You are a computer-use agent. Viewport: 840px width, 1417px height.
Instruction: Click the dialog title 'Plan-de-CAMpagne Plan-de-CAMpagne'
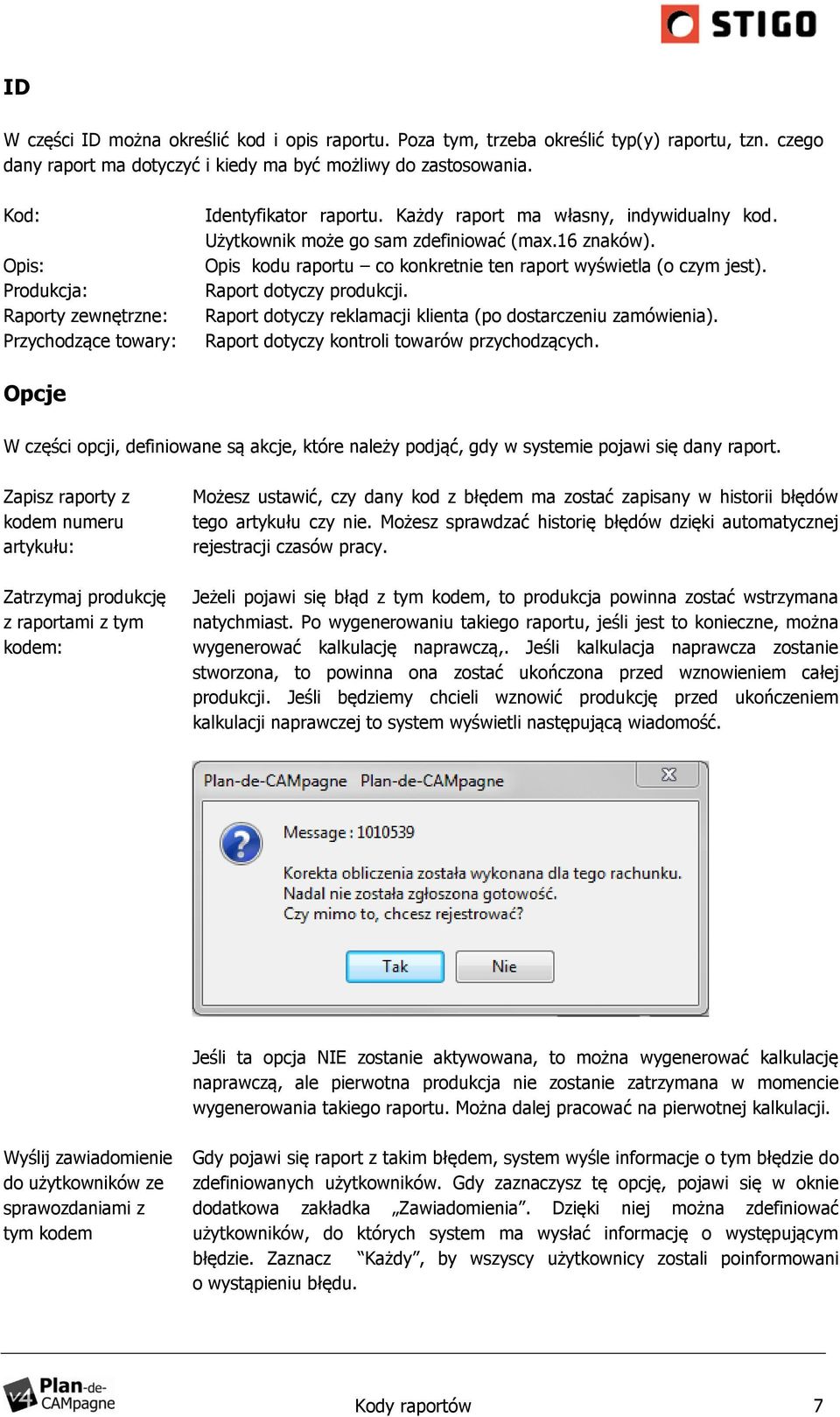coord(353,781)
